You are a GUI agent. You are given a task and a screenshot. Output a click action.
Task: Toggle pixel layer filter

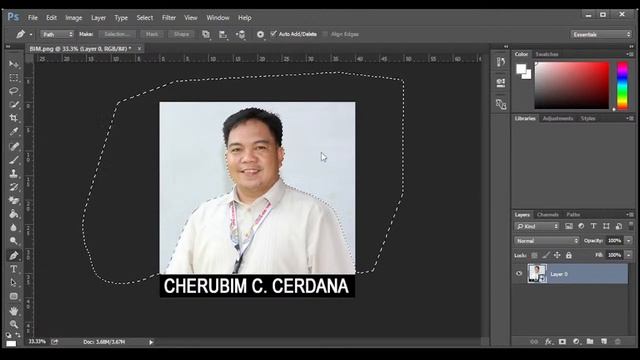click(569, 226)
